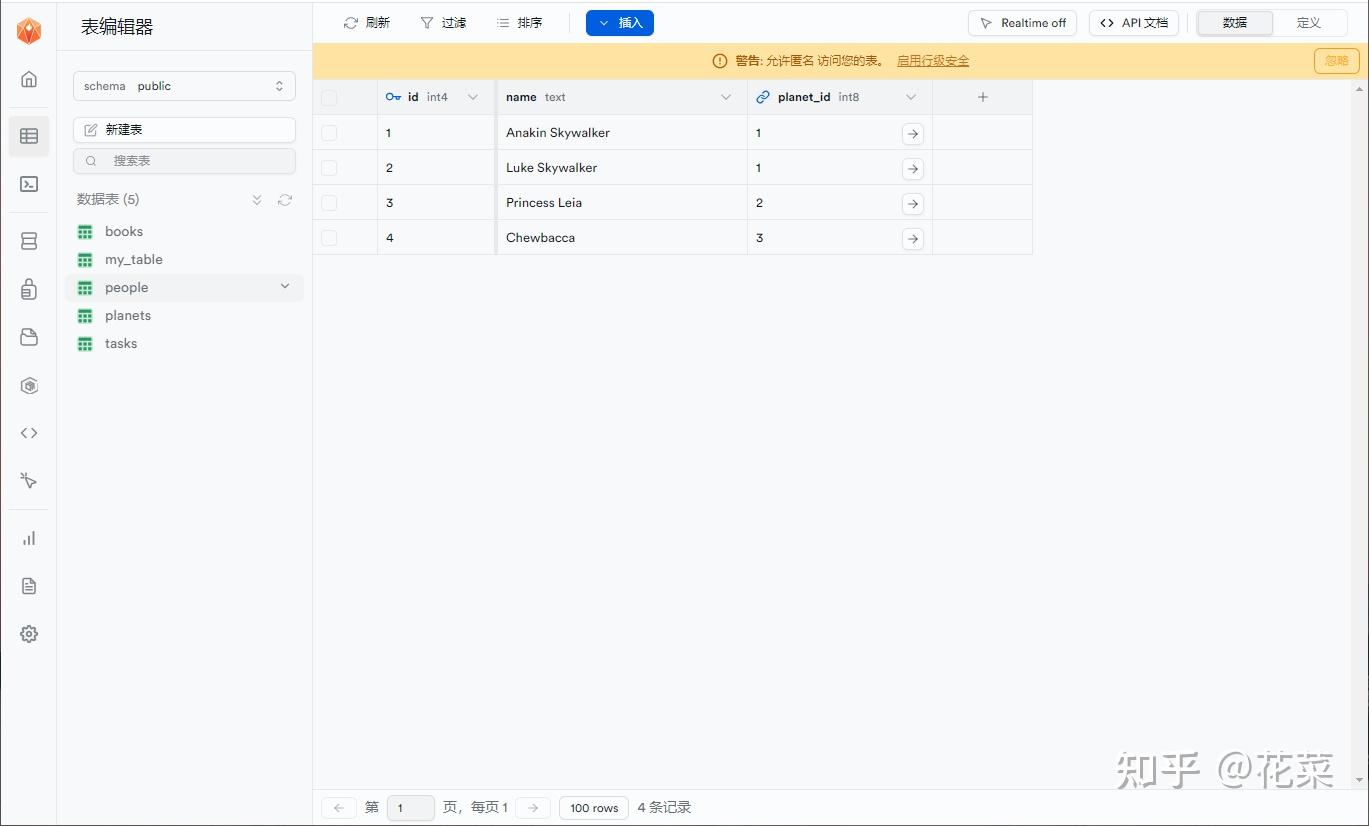
Task: Select the Luke Skywalker name cell
Action: pyautogui.click(x=622, y=167)
